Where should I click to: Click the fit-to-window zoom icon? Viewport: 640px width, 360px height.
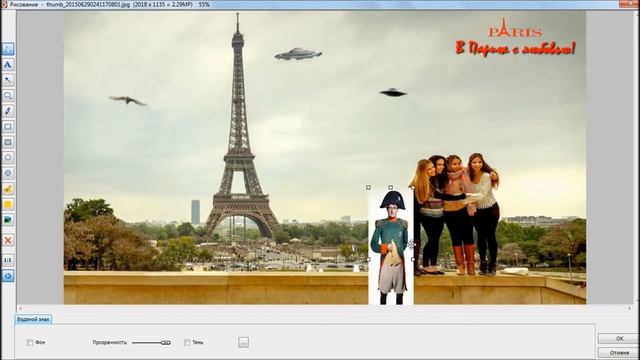tap(8, 276)
